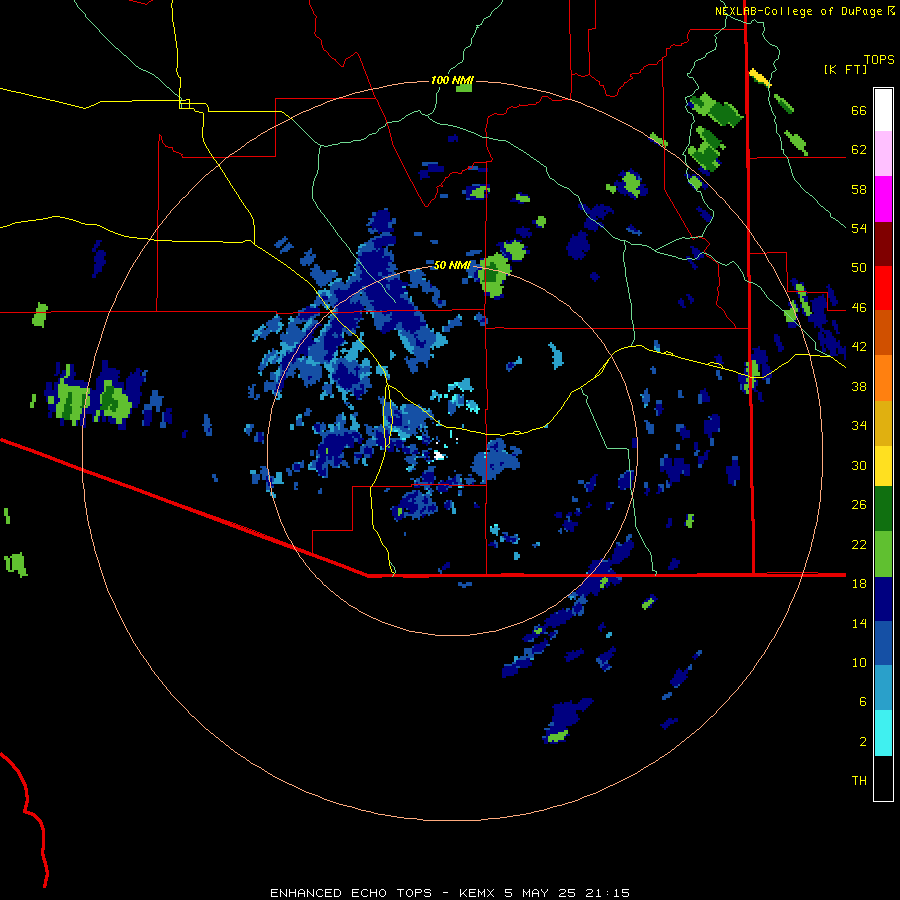Viewport: 900px width, 900px height.
Task: Click the white swatch above 66 in the legend
Action: 883,110
